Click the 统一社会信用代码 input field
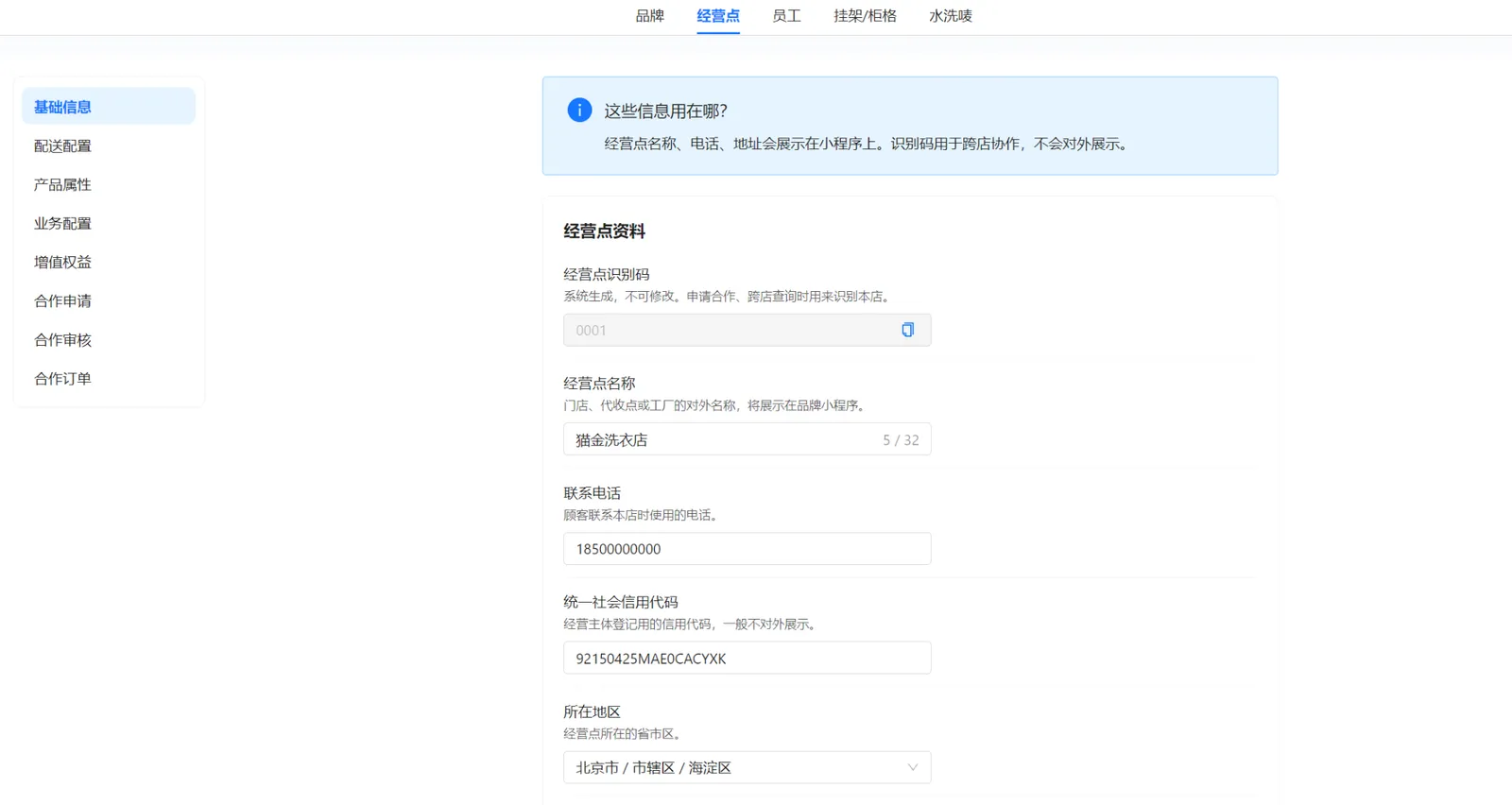This screenshot has height=805, width=1512. coord(747,658)
